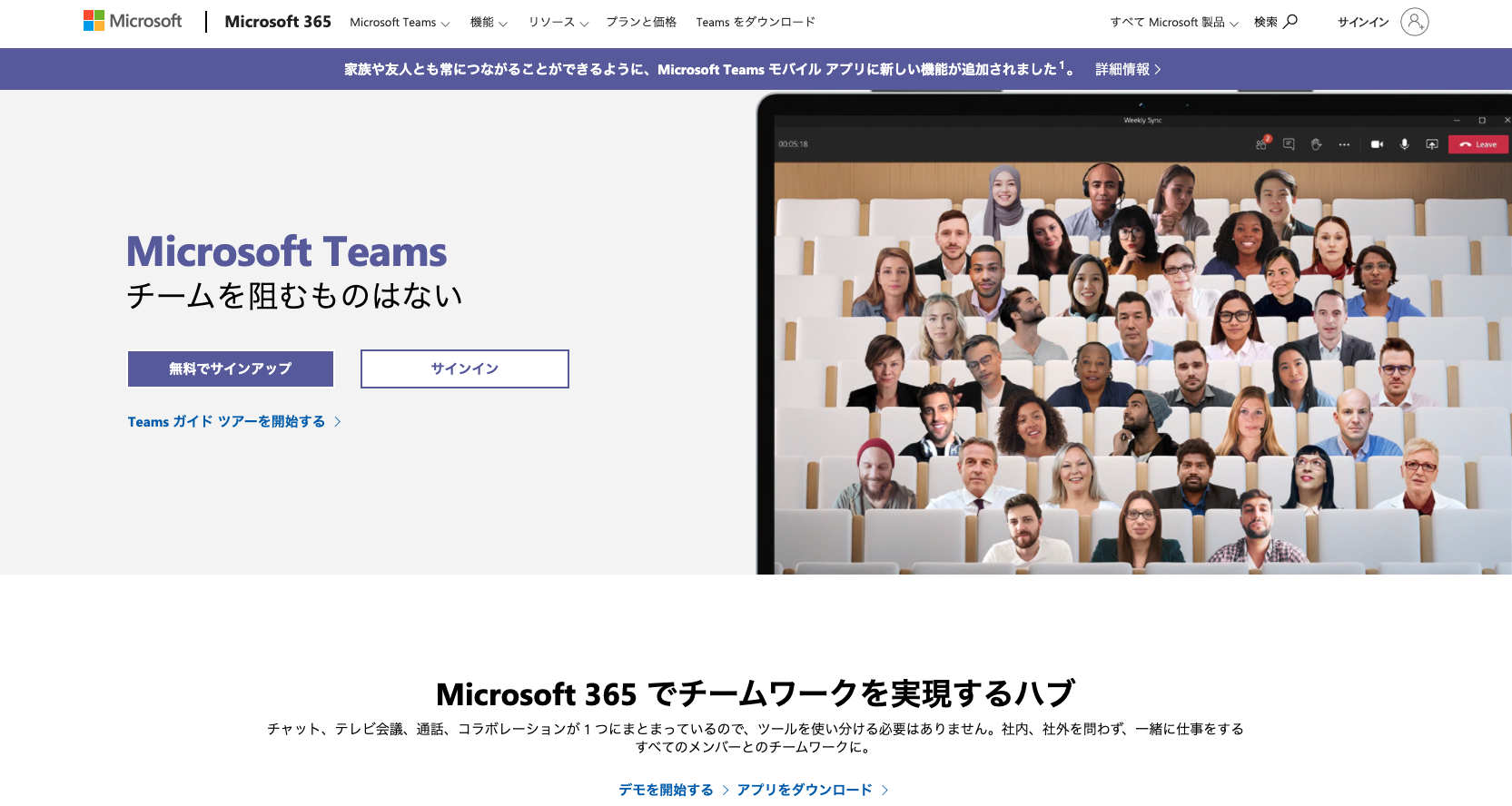Expand the Microsoft Teams dropdown menu
The image size is (1512, 806).
pyautogui.click(x=400, y=22)
